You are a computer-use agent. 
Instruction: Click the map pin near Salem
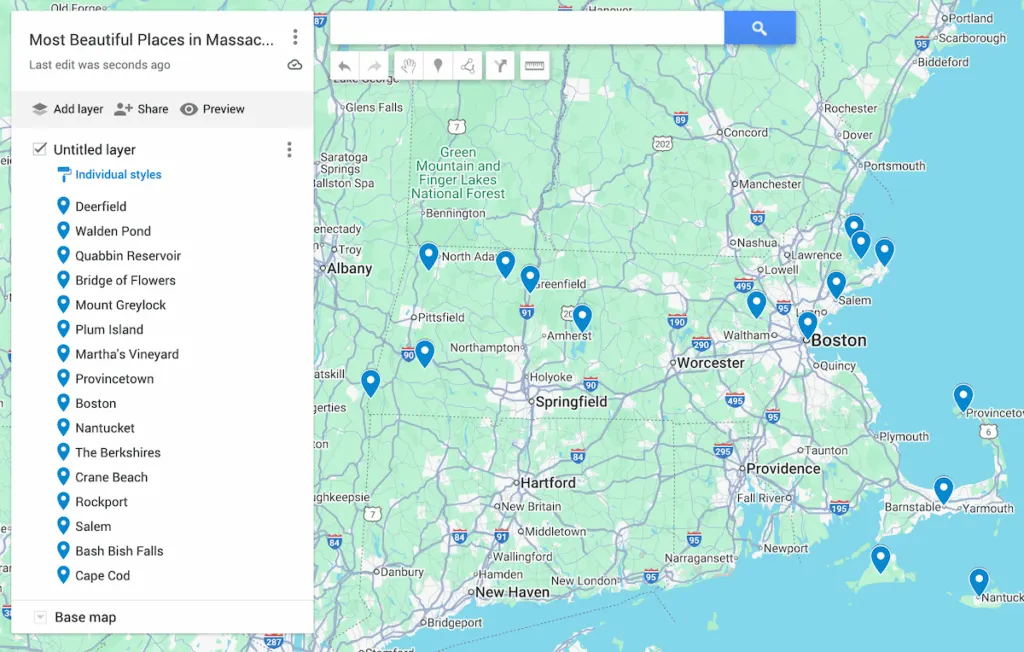836,285
